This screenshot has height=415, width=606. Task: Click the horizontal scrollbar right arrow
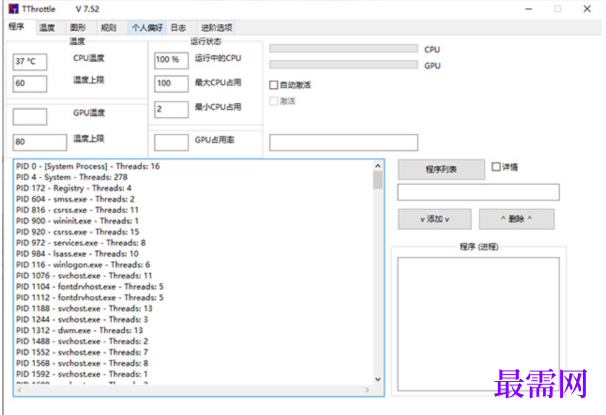click(x=367, y=390)
